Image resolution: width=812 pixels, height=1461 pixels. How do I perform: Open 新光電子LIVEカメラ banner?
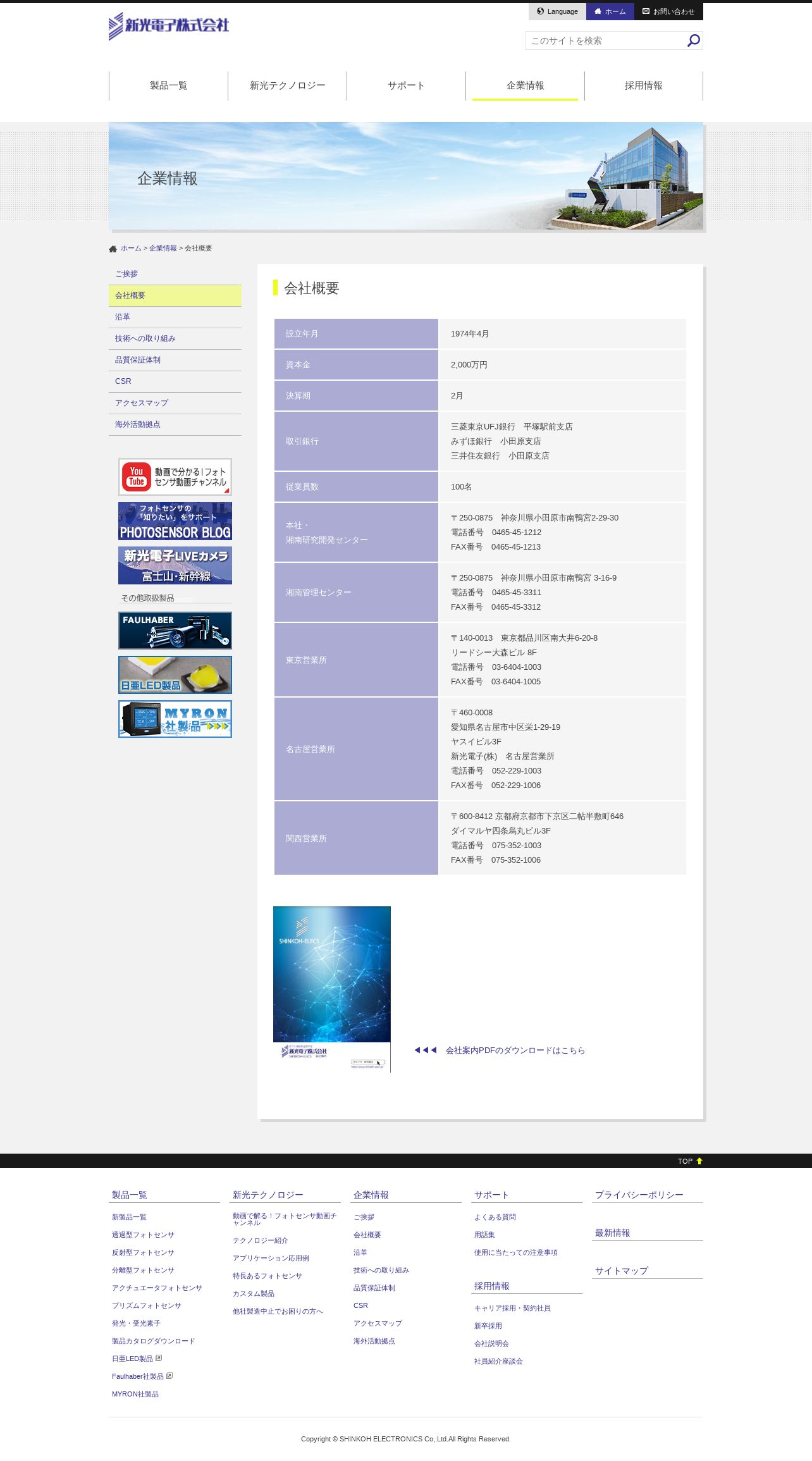tap(175, 565)
